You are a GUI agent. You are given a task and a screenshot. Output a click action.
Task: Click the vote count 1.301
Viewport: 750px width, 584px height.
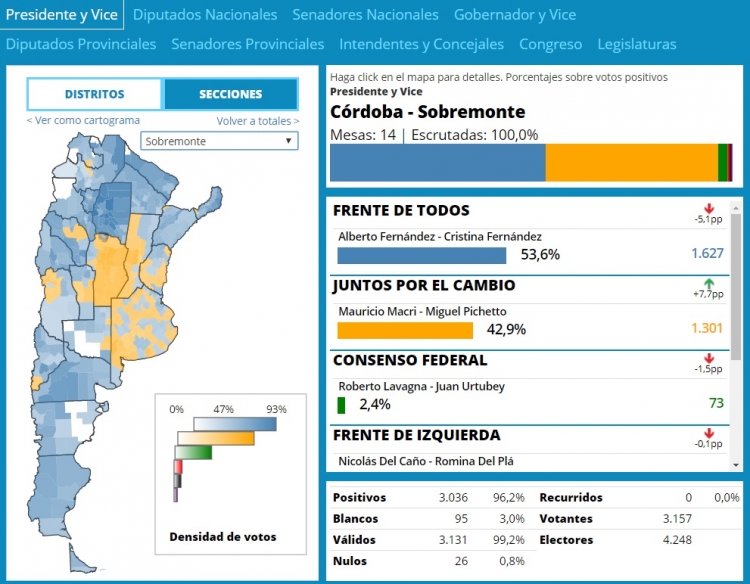pos(707,328)
